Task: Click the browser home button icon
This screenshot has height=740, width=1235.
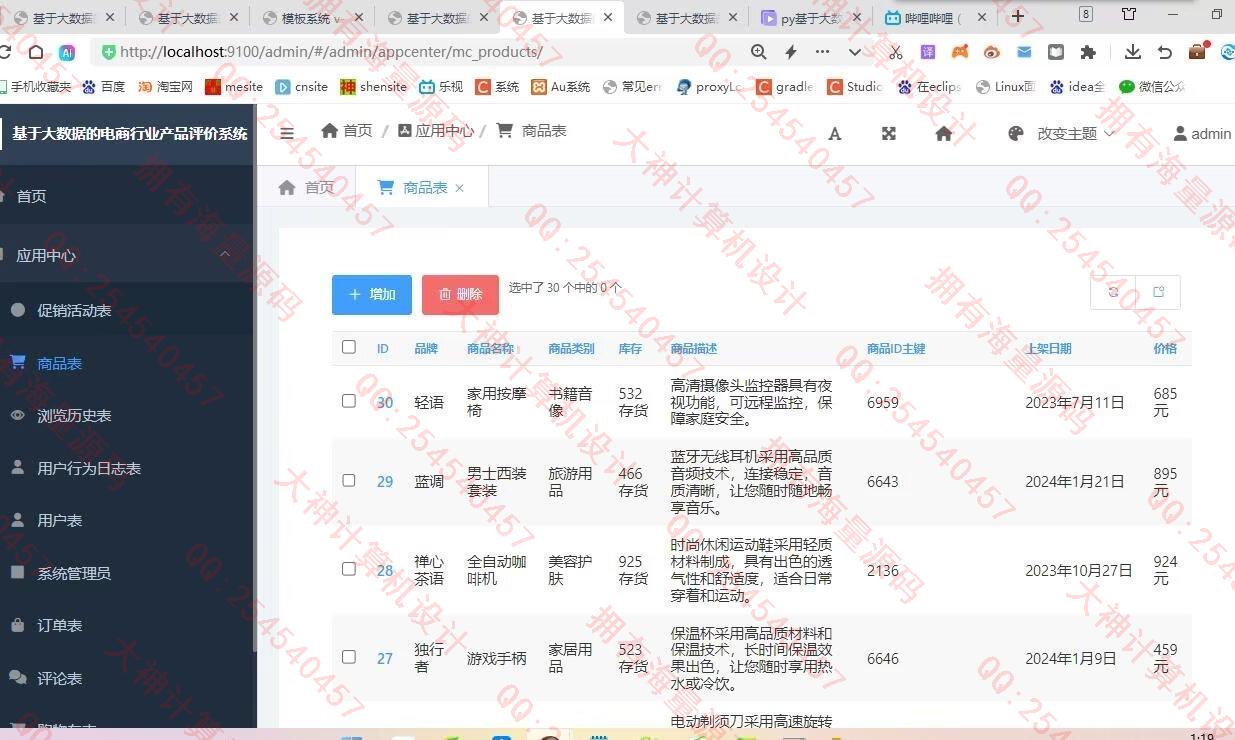Action: [36, 52]
